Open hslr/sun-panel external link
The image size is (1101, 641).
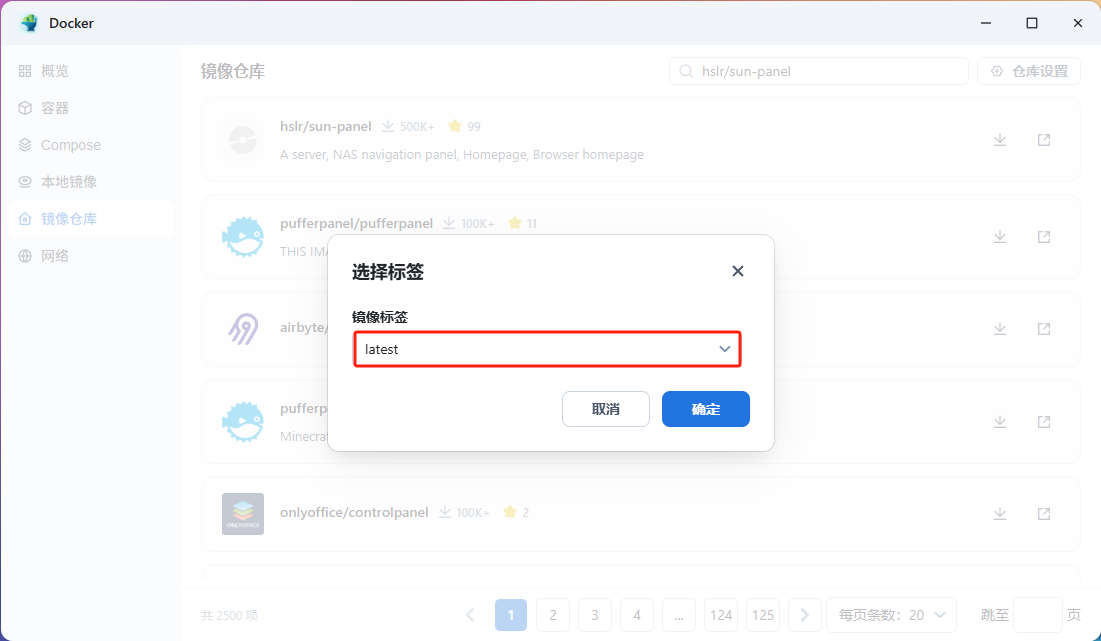tap(1044, 140)
